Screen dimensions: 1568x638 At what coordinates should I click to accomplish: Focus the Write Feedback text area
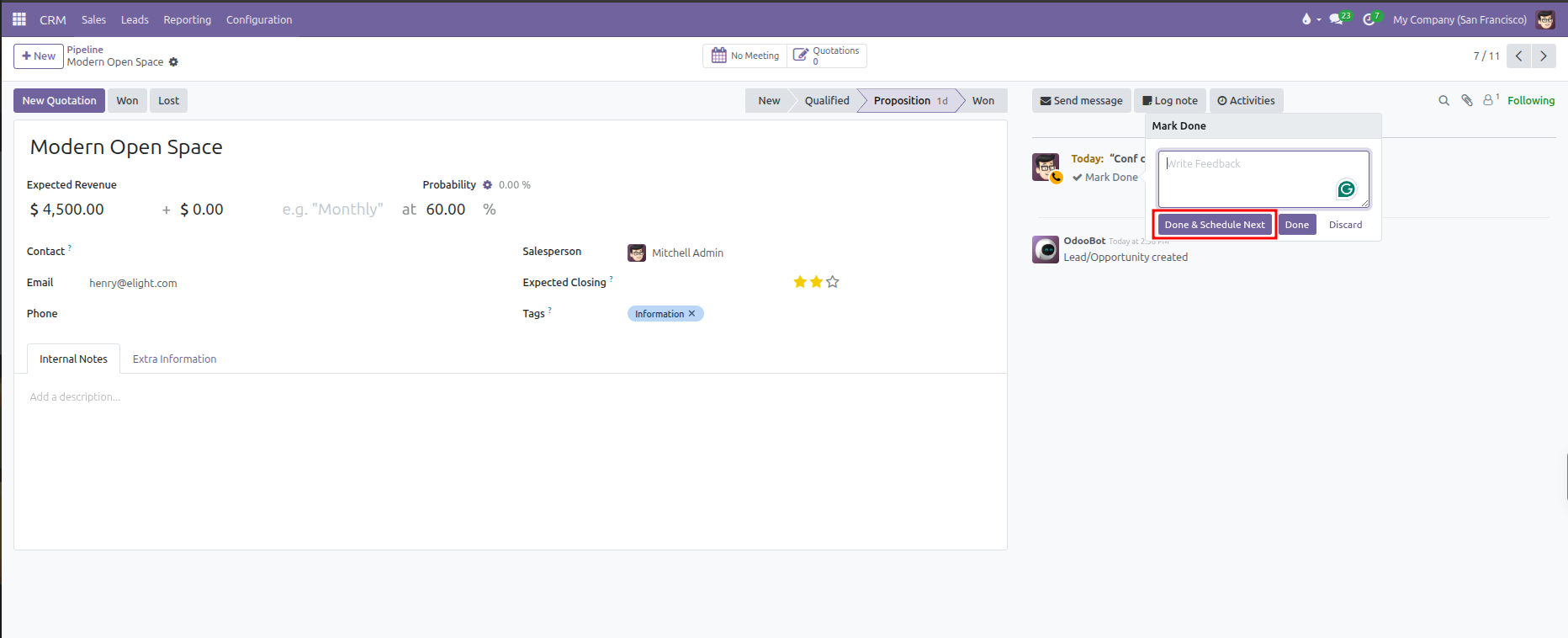(x=1263, y=178)
